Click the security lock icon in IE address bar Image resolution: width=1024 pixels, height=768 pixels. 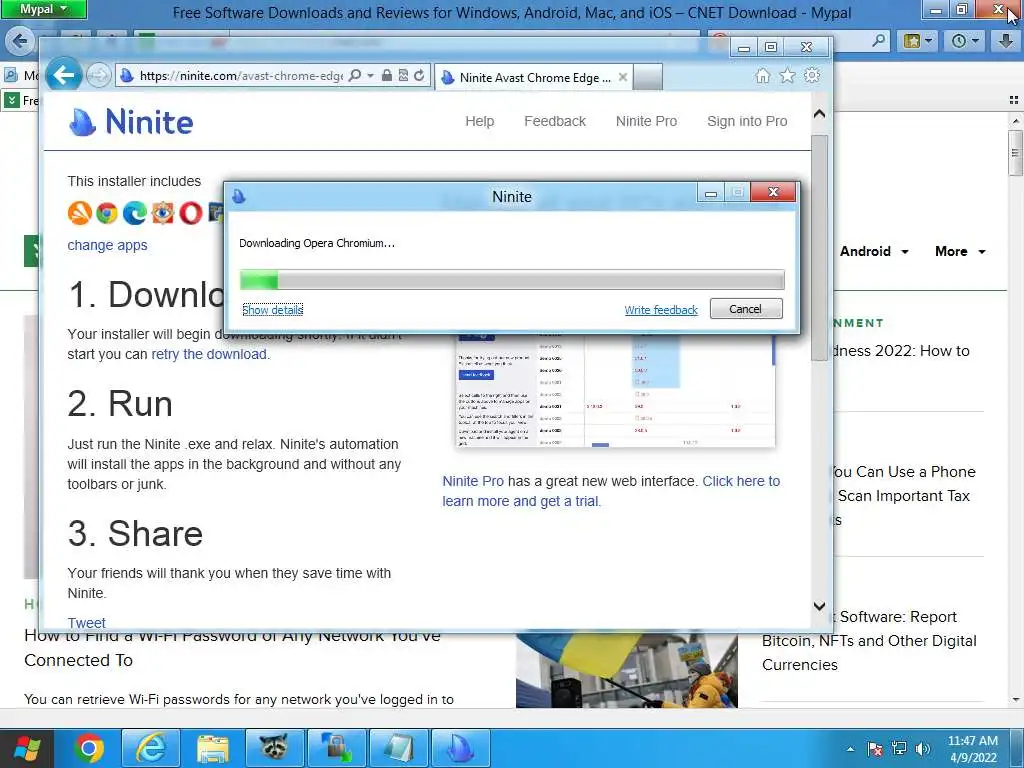pos(387,76)
